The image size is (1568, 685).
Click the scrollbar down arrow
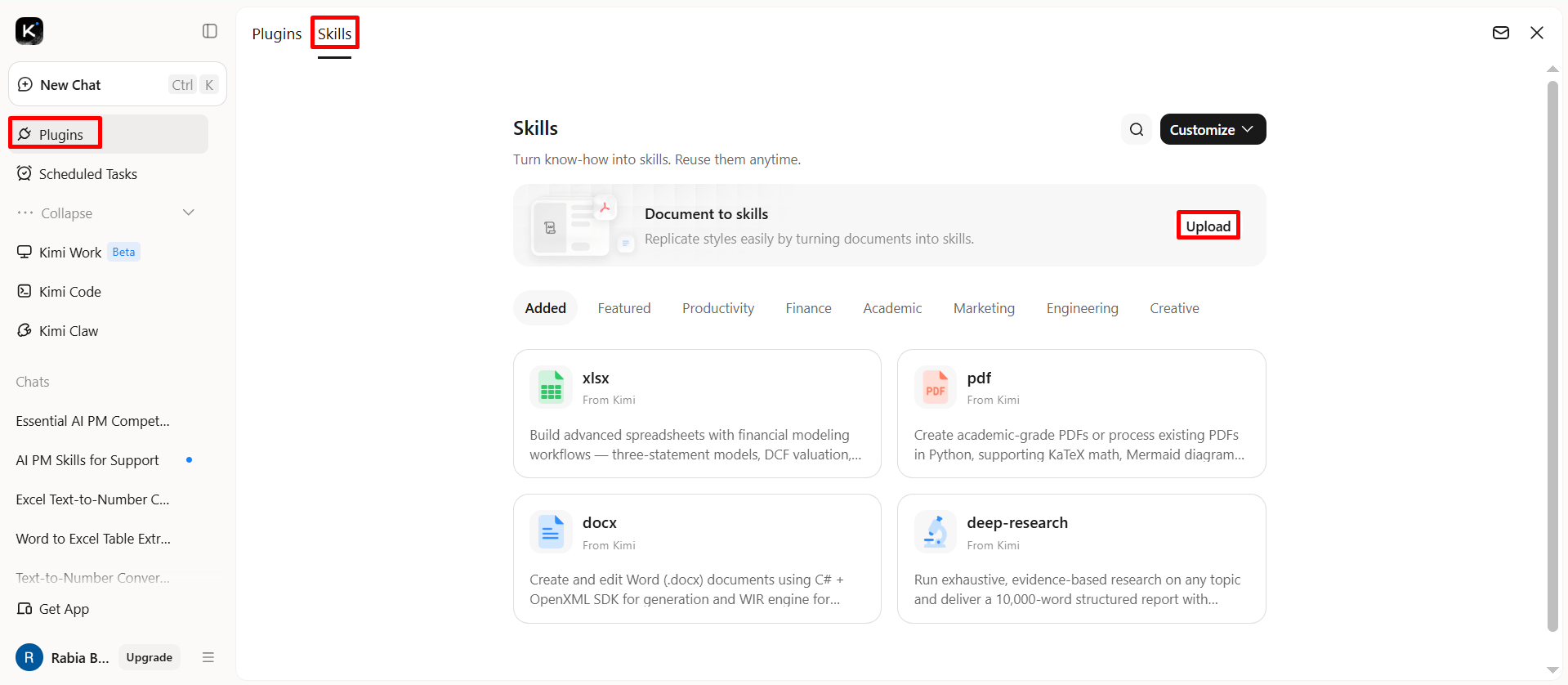click(1552, 670)
